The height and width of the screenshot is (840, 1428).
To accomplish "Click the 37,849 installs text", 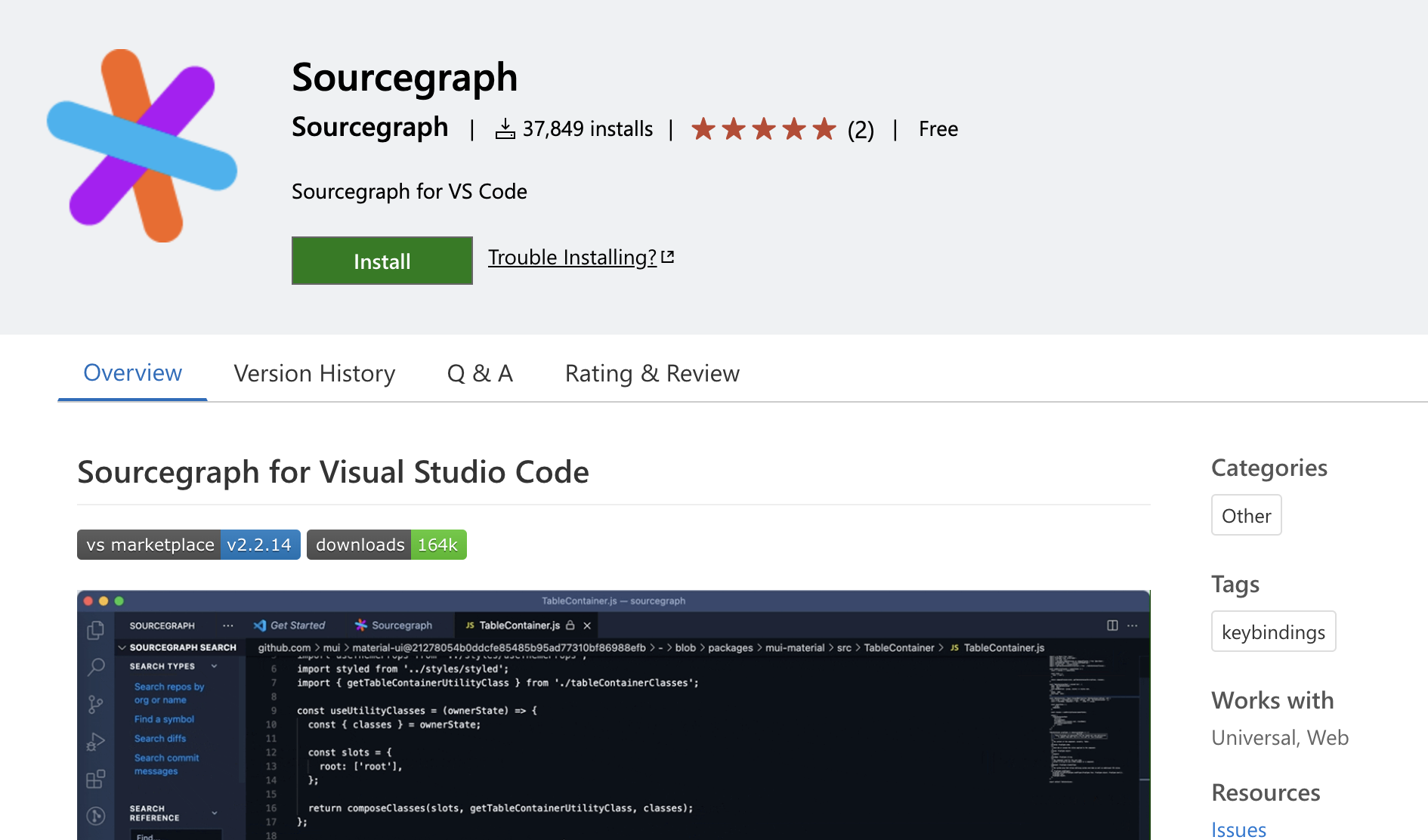I will click(588, 129).
